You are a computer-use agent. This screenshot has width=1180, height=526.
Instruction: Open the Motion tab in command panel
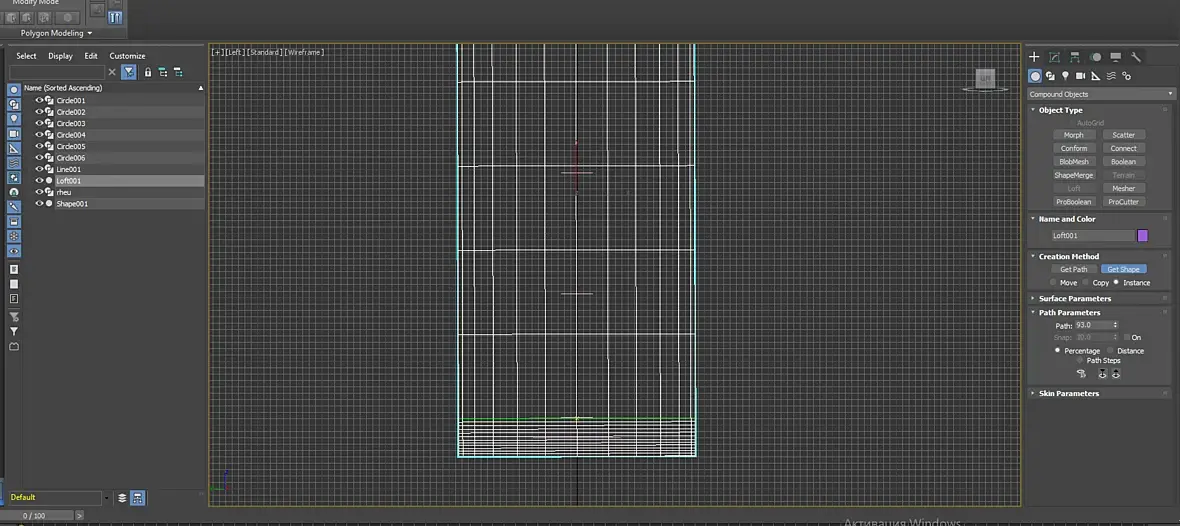(x=1095, y=56)
